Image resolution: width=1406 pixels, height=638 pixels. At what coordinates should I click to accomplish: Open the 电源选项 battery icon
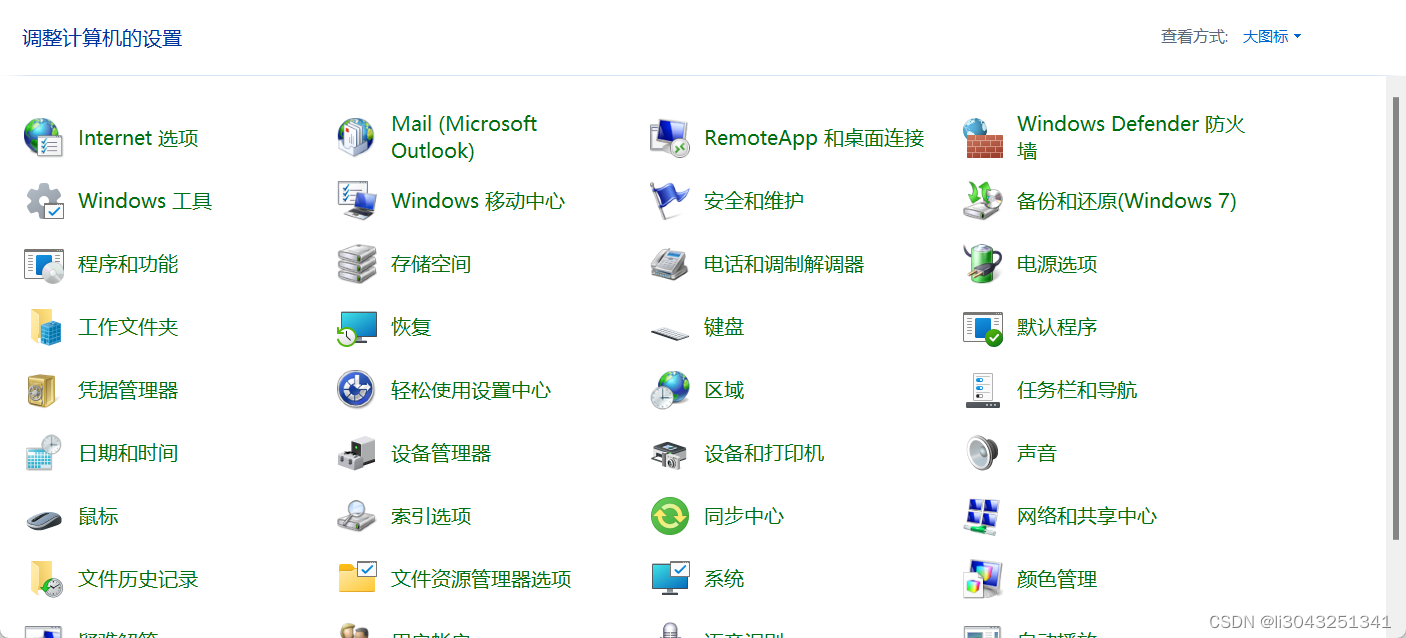click(982, 264)
